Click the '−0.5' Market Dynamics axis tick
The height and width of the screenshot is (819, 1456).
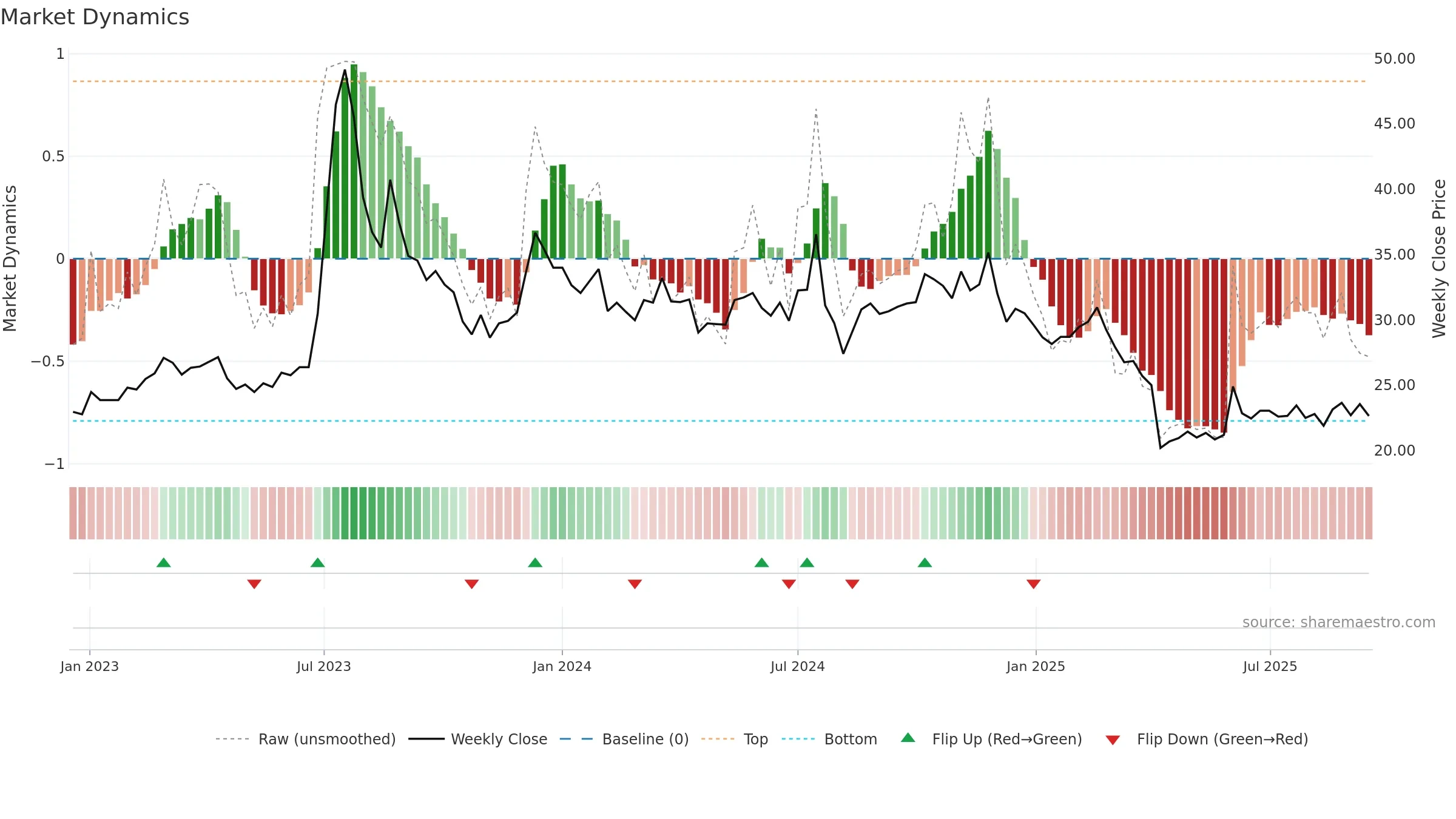point(47,362)
